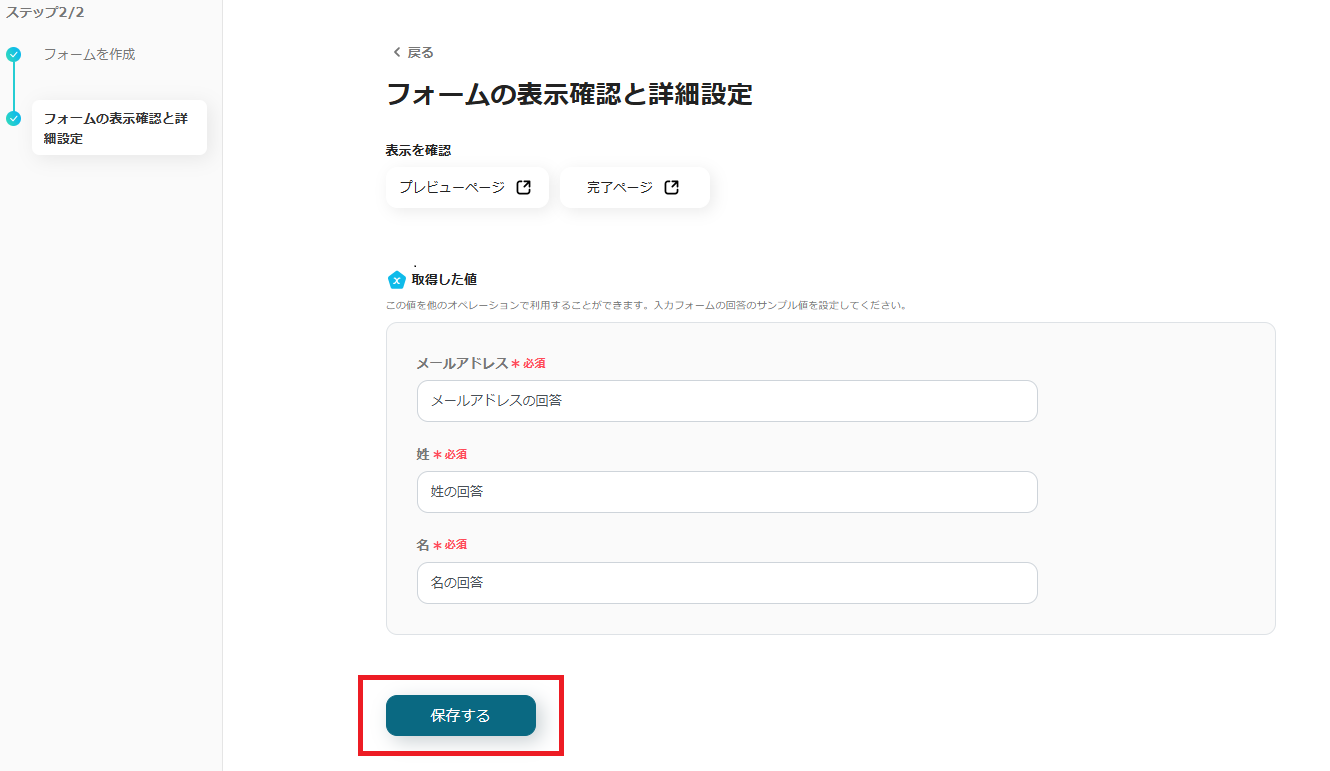Viewport: 1330px width, 771px height.
Task: Click external-link icon beside プレビューページ
Action: tap(523, 187)
